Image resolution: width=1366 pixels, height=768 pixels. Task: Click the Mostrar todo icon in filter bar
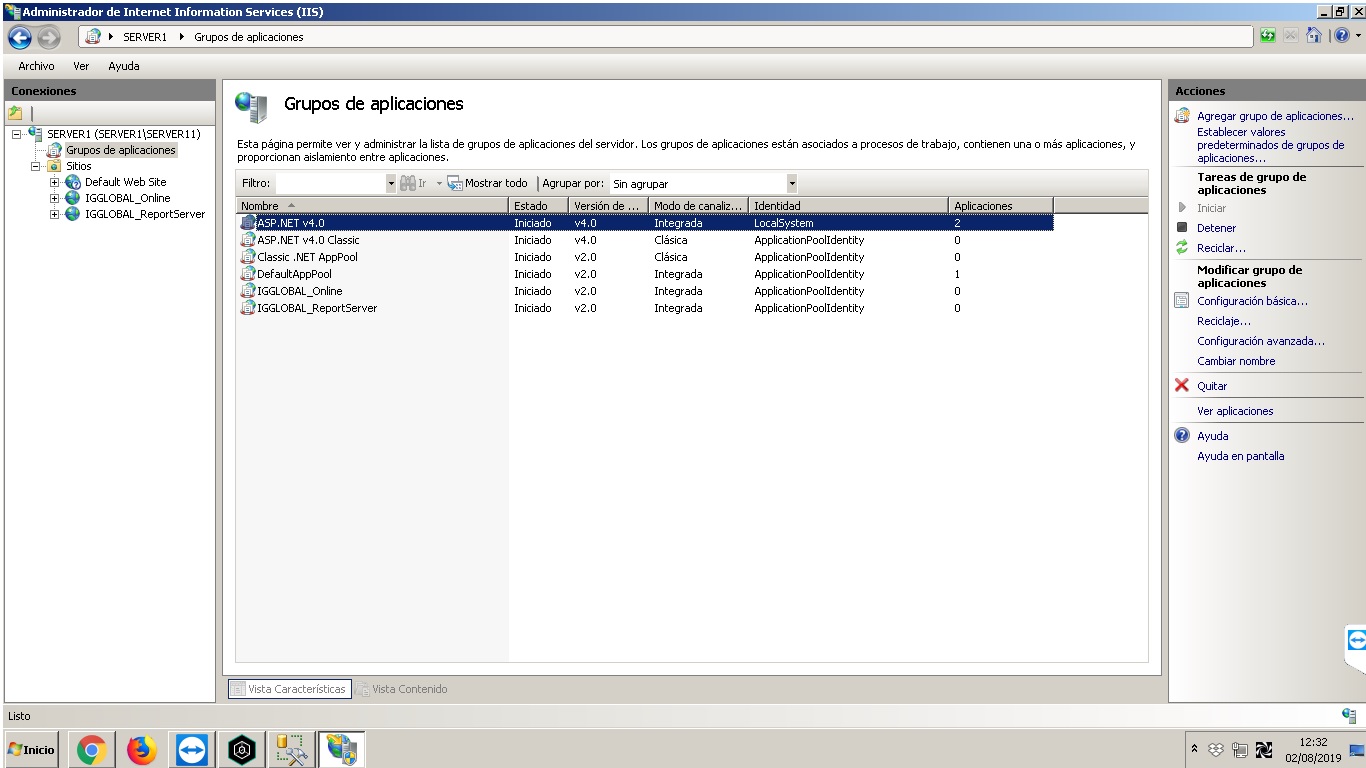(455, 183)
